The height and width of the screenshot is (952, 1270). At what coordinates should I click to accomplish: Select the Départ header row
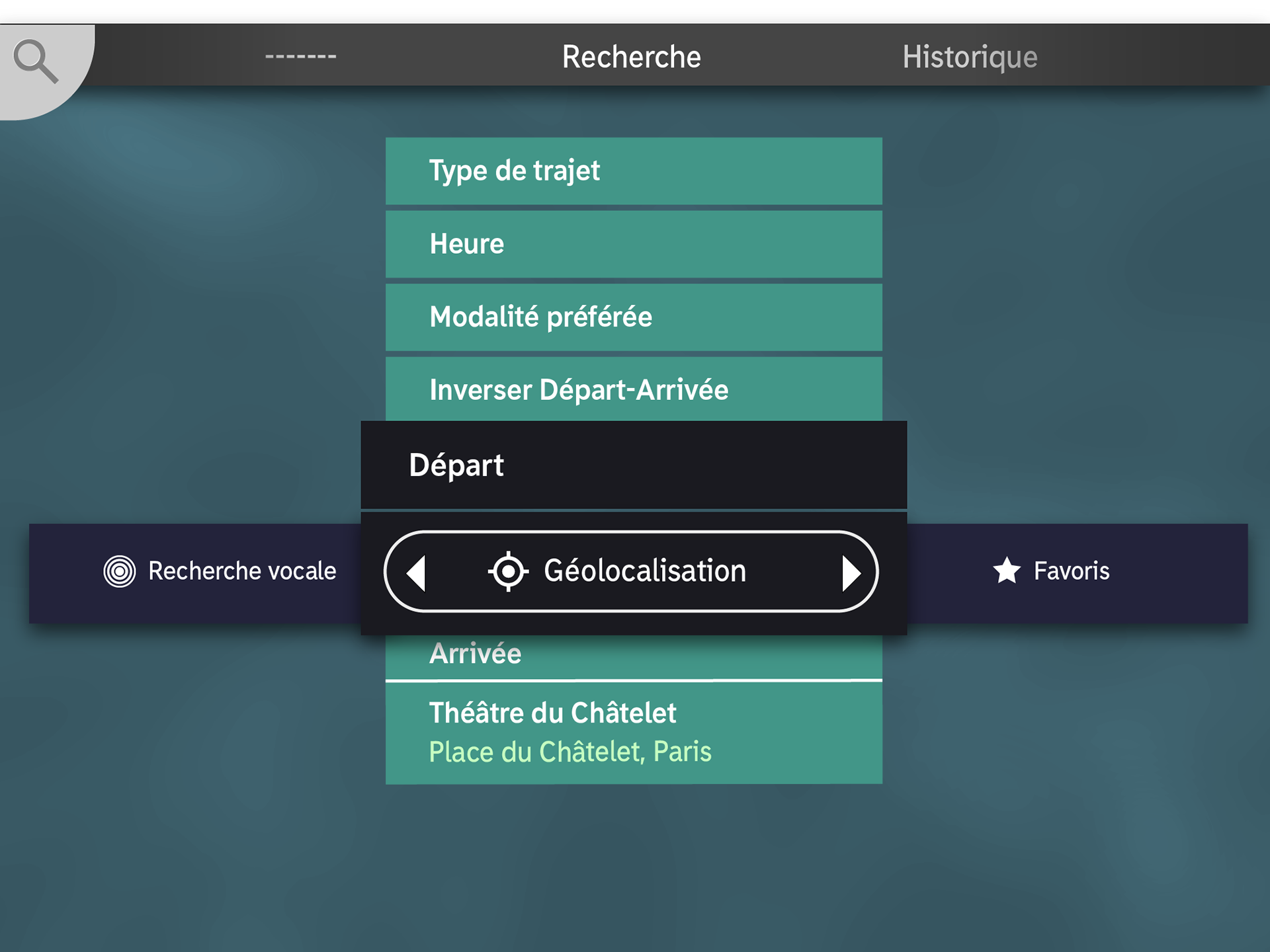[634, 465]
